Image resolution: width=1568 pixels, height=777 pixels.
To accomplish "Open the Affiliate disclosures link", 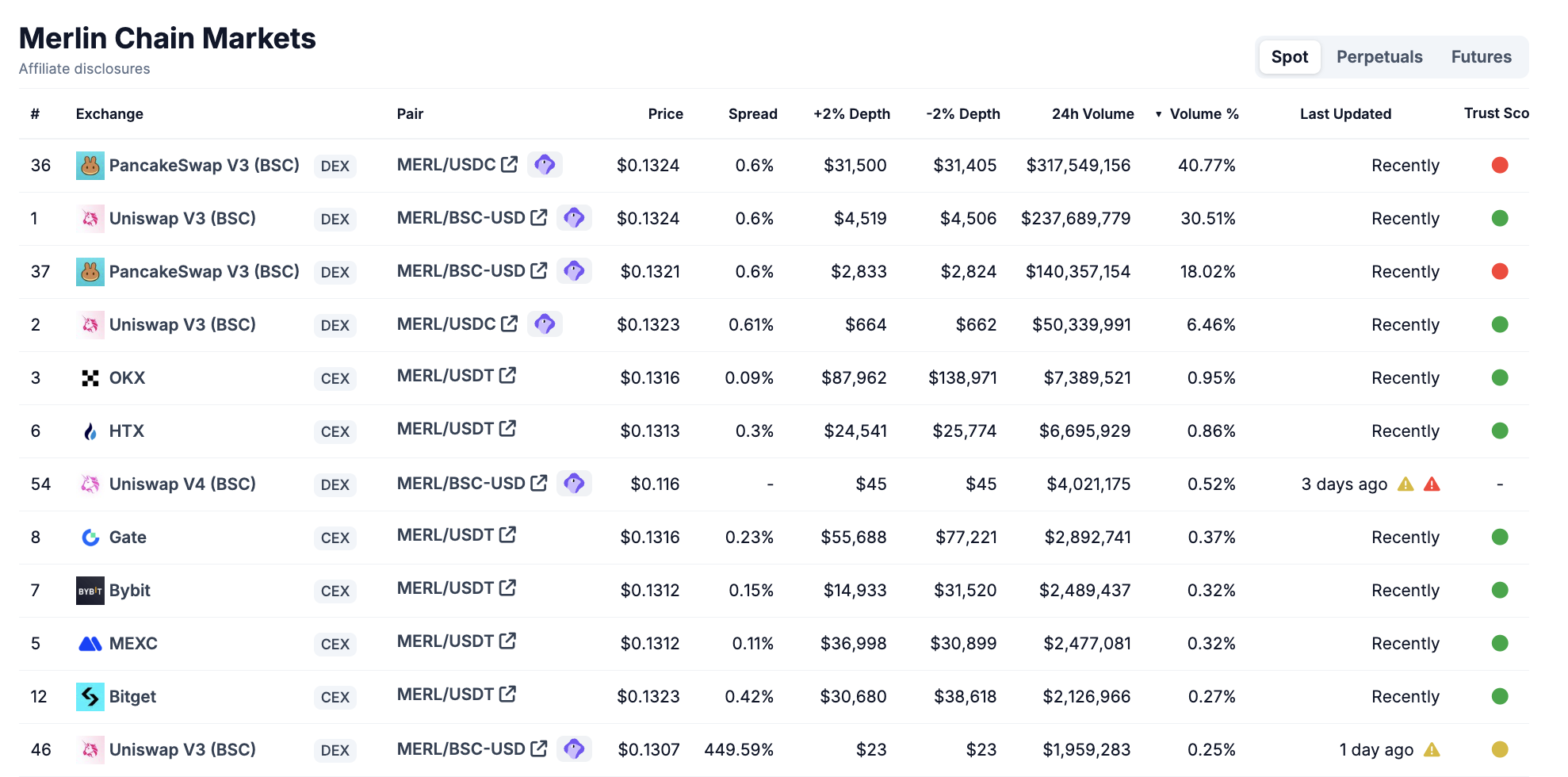I will (83, 68).
